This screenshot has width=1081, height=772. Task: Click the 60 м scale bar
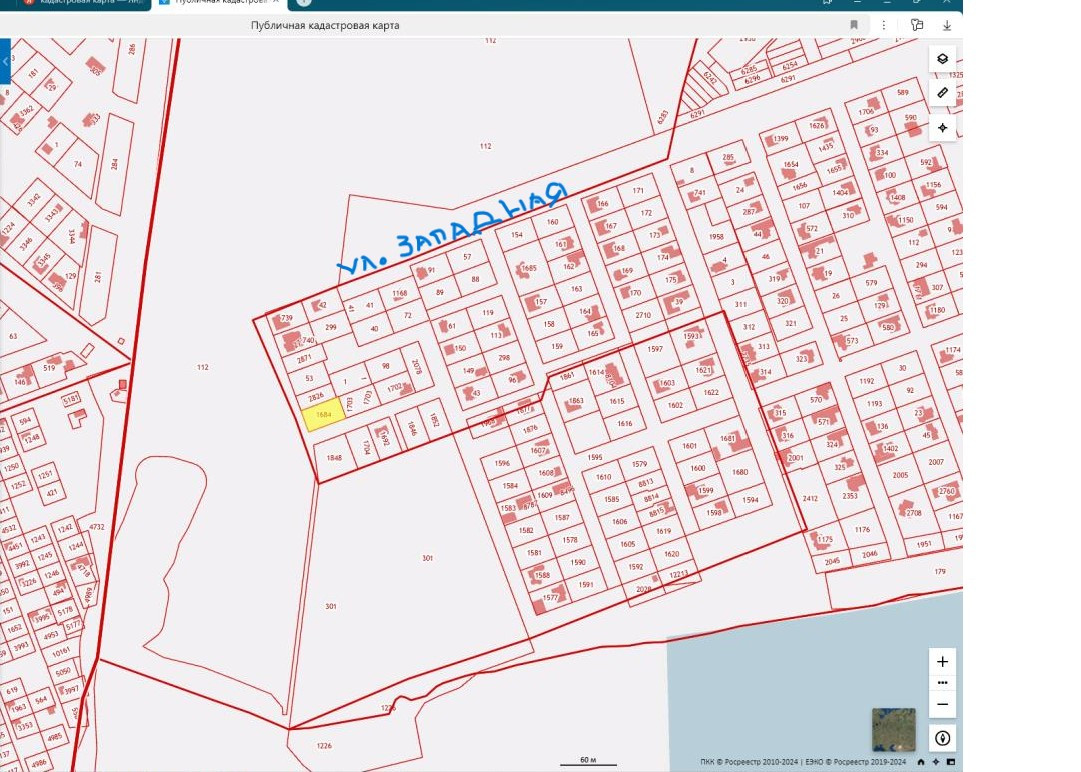(588, 760)
